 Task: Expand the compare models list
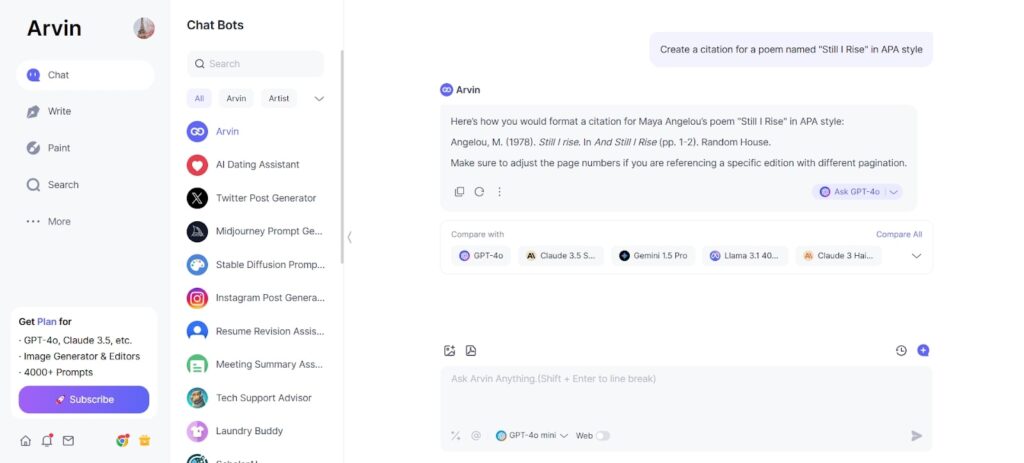[916, 256]
